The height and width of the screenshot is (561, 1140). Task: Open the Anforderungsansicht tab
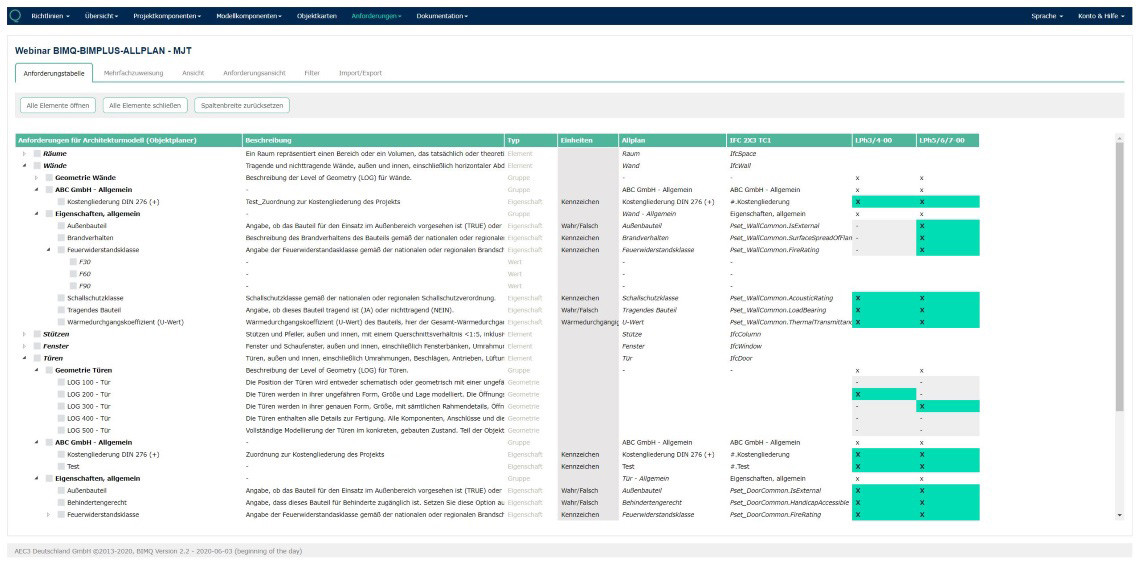[254, 73]
